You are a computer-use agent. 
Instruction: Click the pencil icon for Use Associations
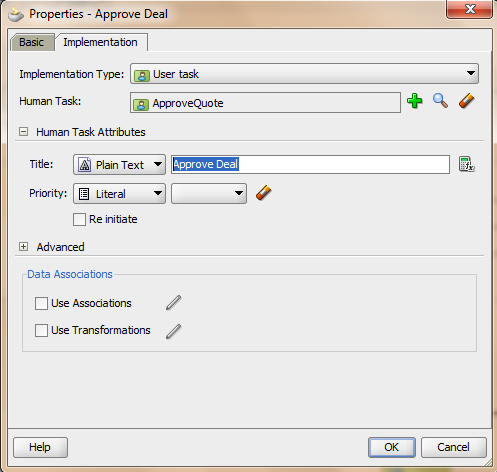174,303
